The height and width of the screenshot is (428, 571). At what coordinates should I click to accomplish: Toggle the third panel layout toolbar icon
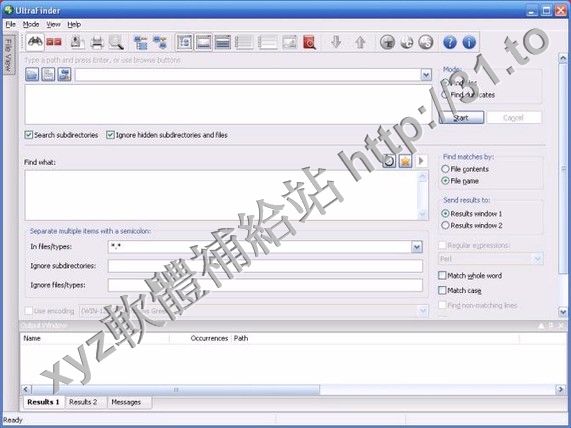223,42
